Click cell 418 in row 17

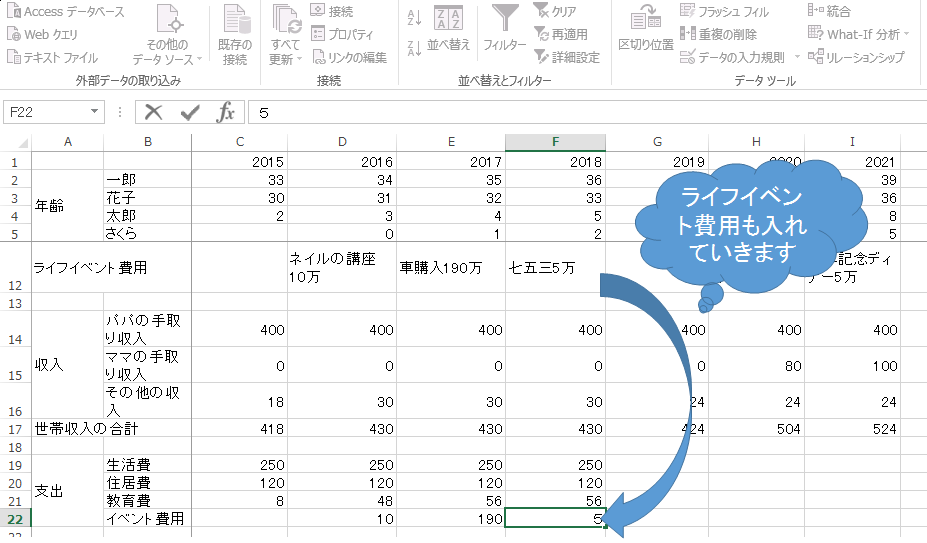(239, 429)
